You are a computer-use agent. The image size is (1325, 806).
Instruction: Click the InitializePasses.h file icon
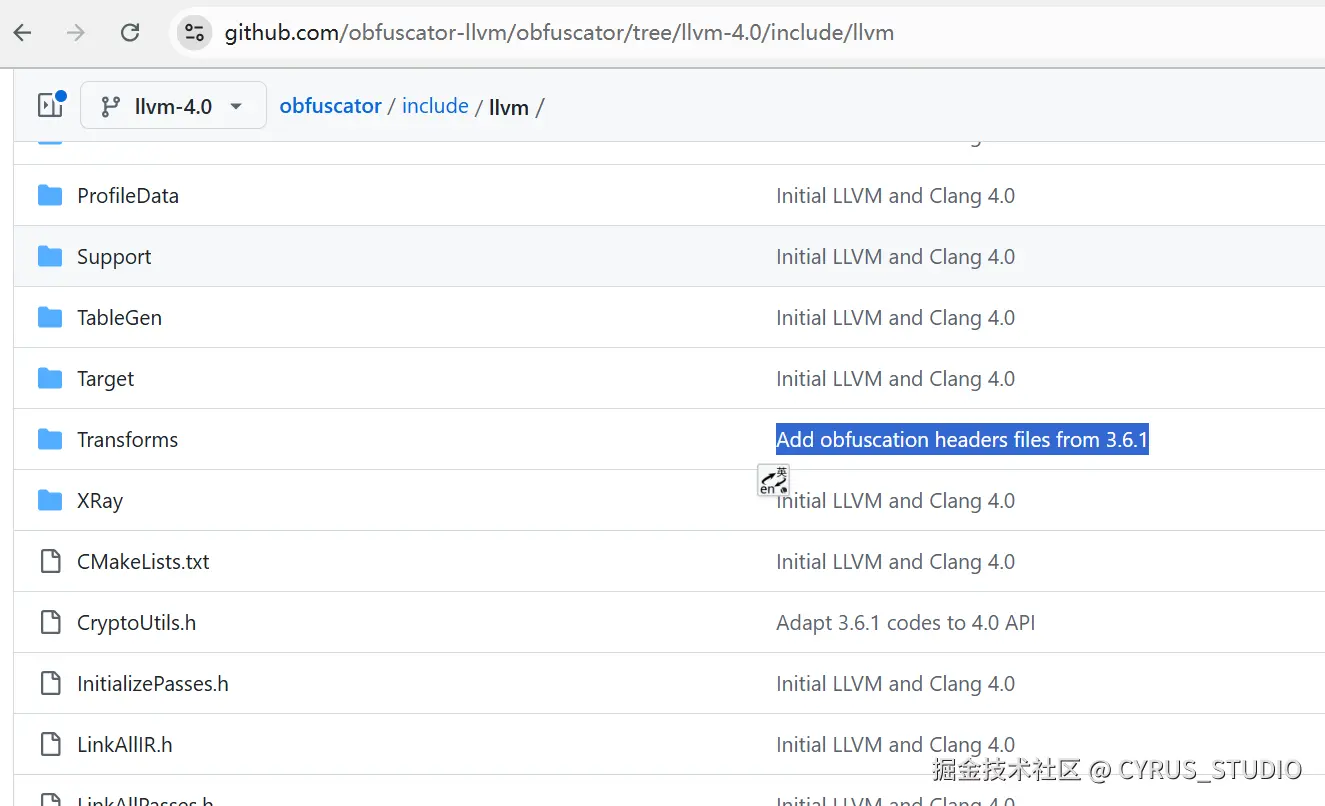point(50,684)
